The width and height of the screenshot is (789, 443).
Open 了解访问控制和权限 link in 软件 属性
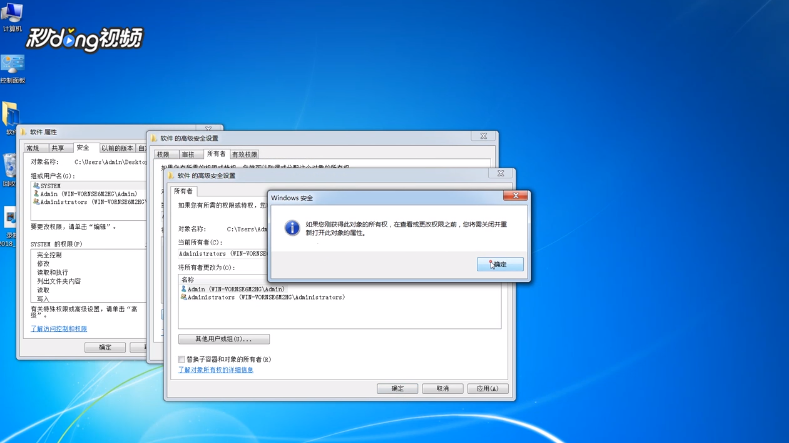(x=59, y=329)
